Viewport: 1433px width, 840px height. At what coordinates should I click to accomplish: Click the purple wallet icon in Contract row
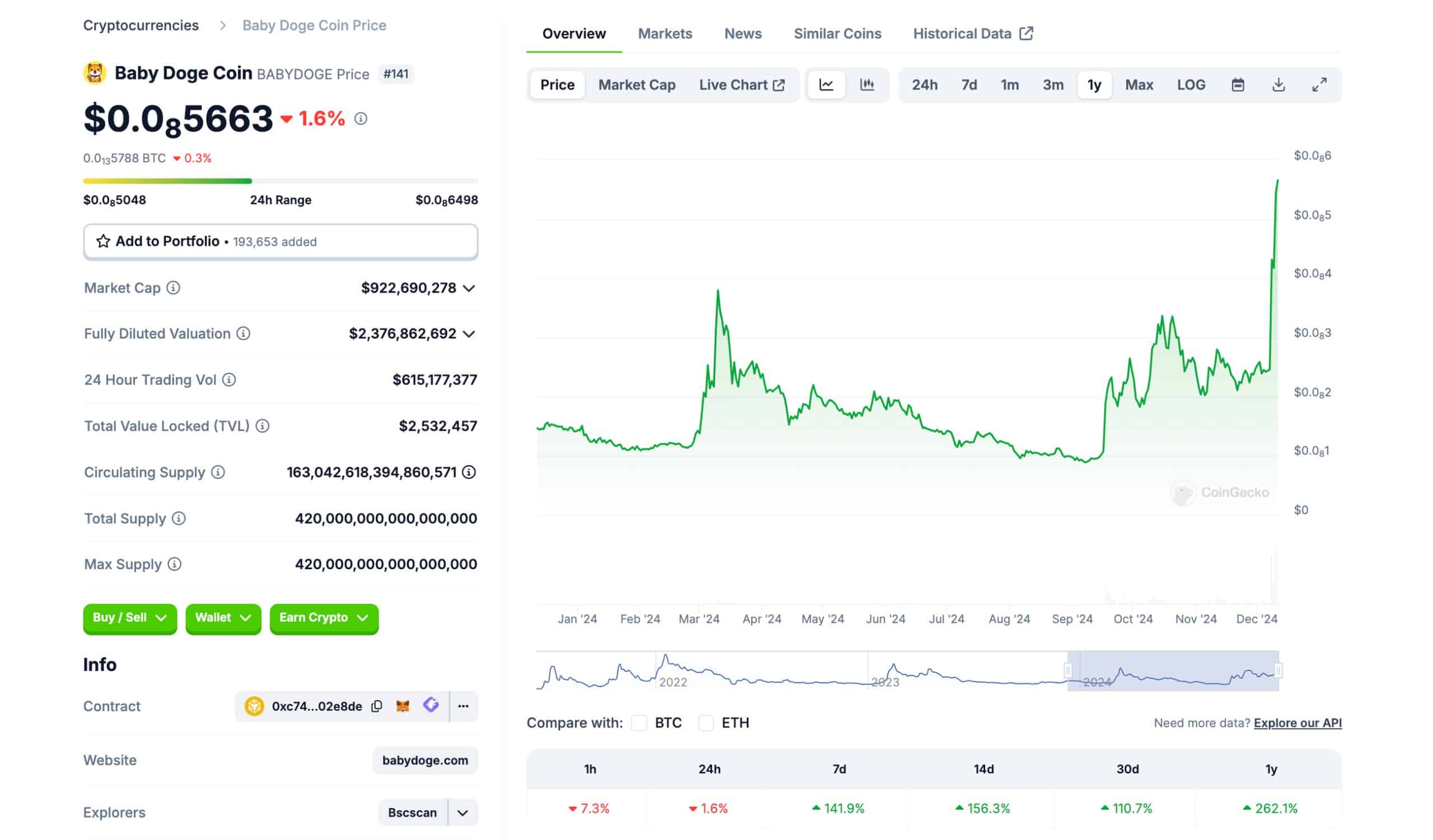point(431,705)
